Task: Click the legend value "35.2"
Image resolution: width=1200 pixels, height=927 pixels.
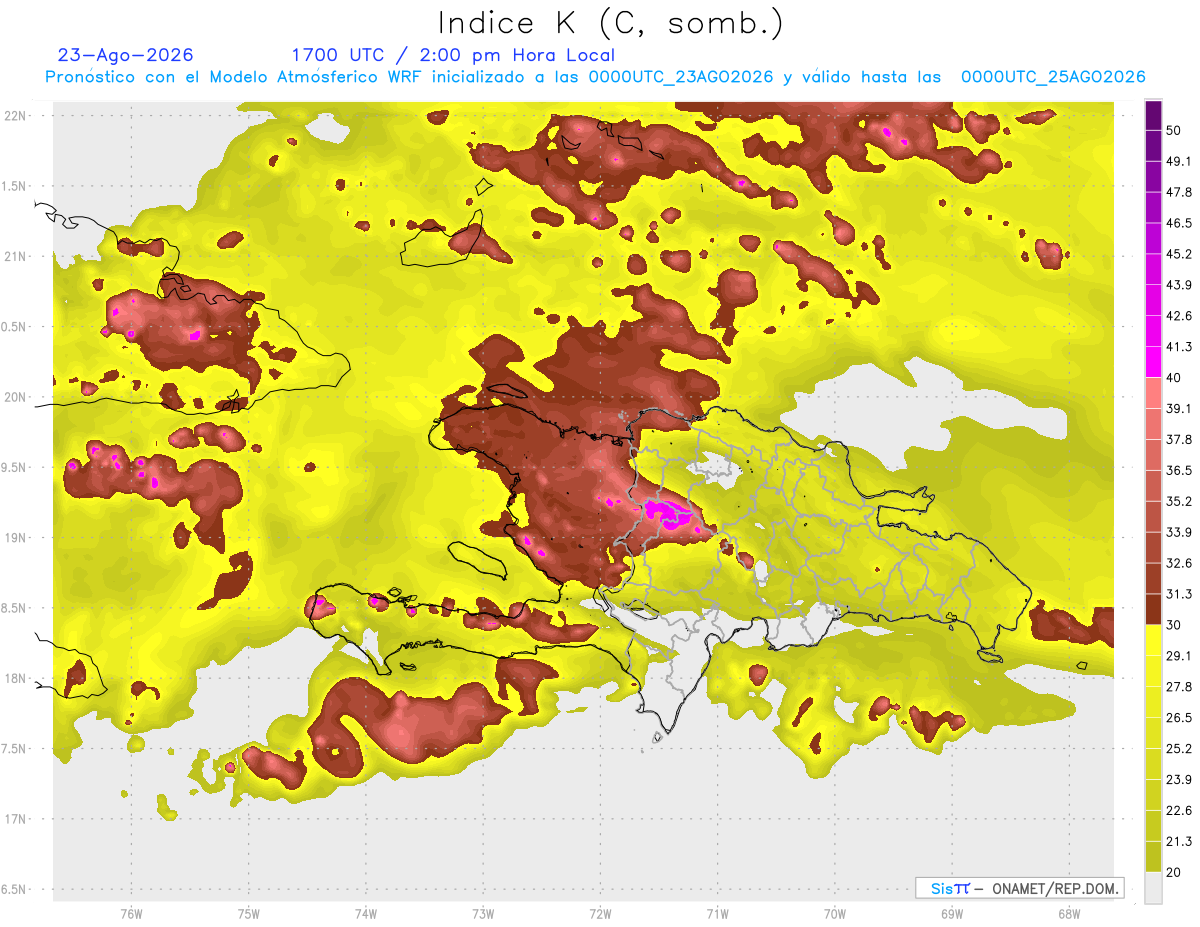Action: coord(1179,501)
